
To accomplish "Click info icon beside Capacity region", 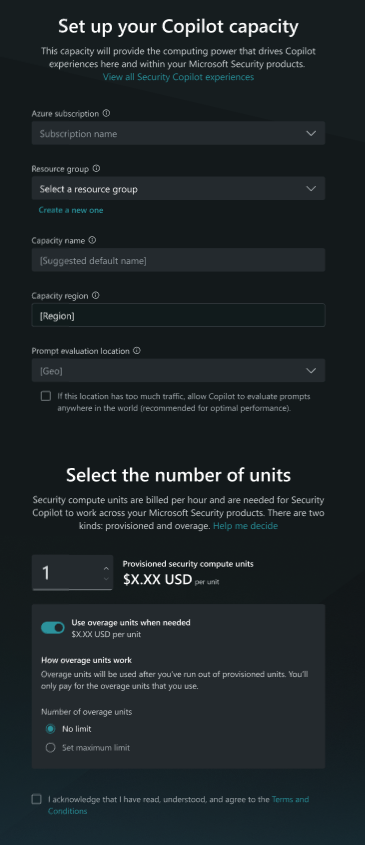I will (96, 295).
